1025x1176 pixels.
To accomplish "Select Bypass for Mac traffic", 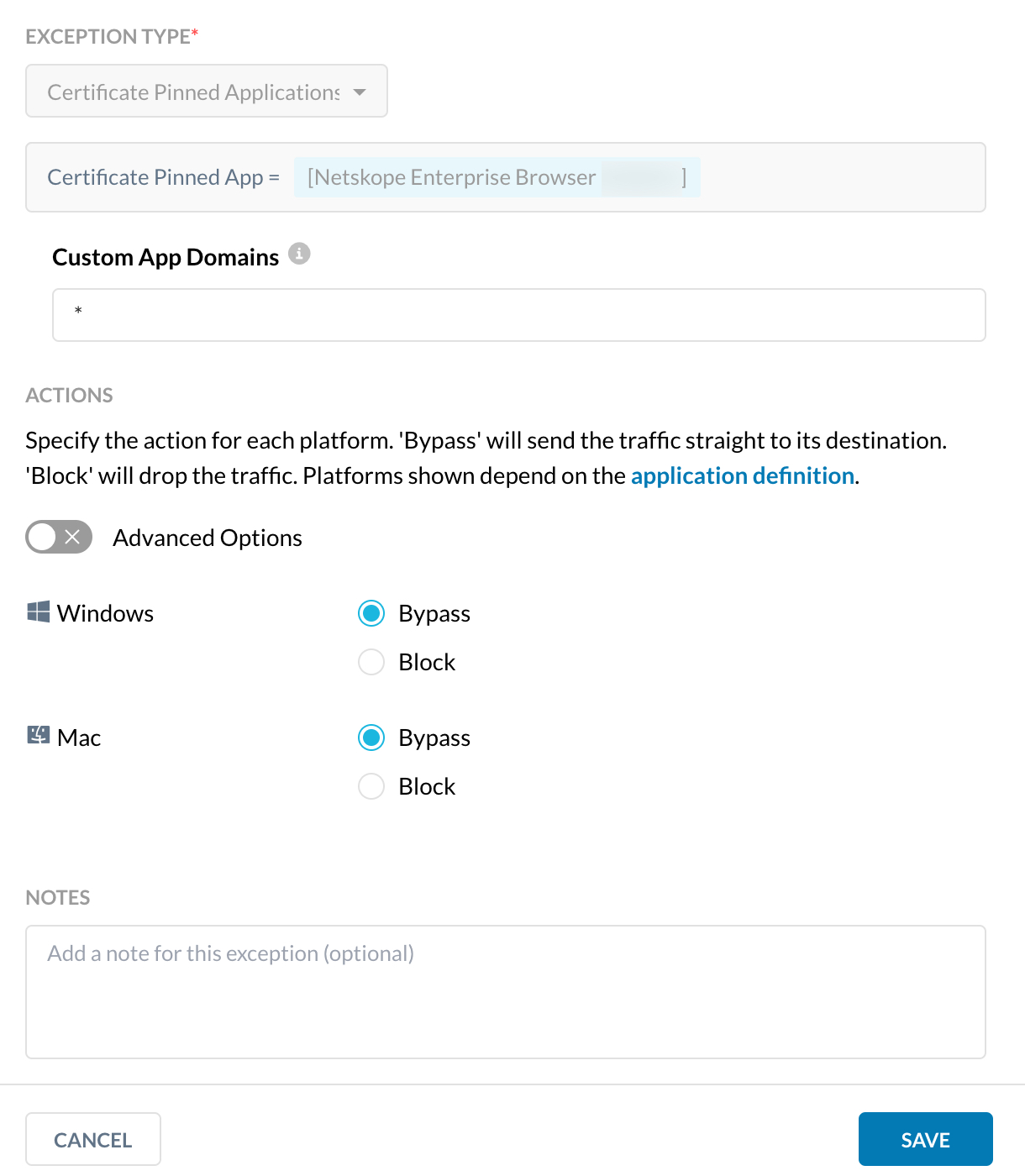I will (371, 738).
